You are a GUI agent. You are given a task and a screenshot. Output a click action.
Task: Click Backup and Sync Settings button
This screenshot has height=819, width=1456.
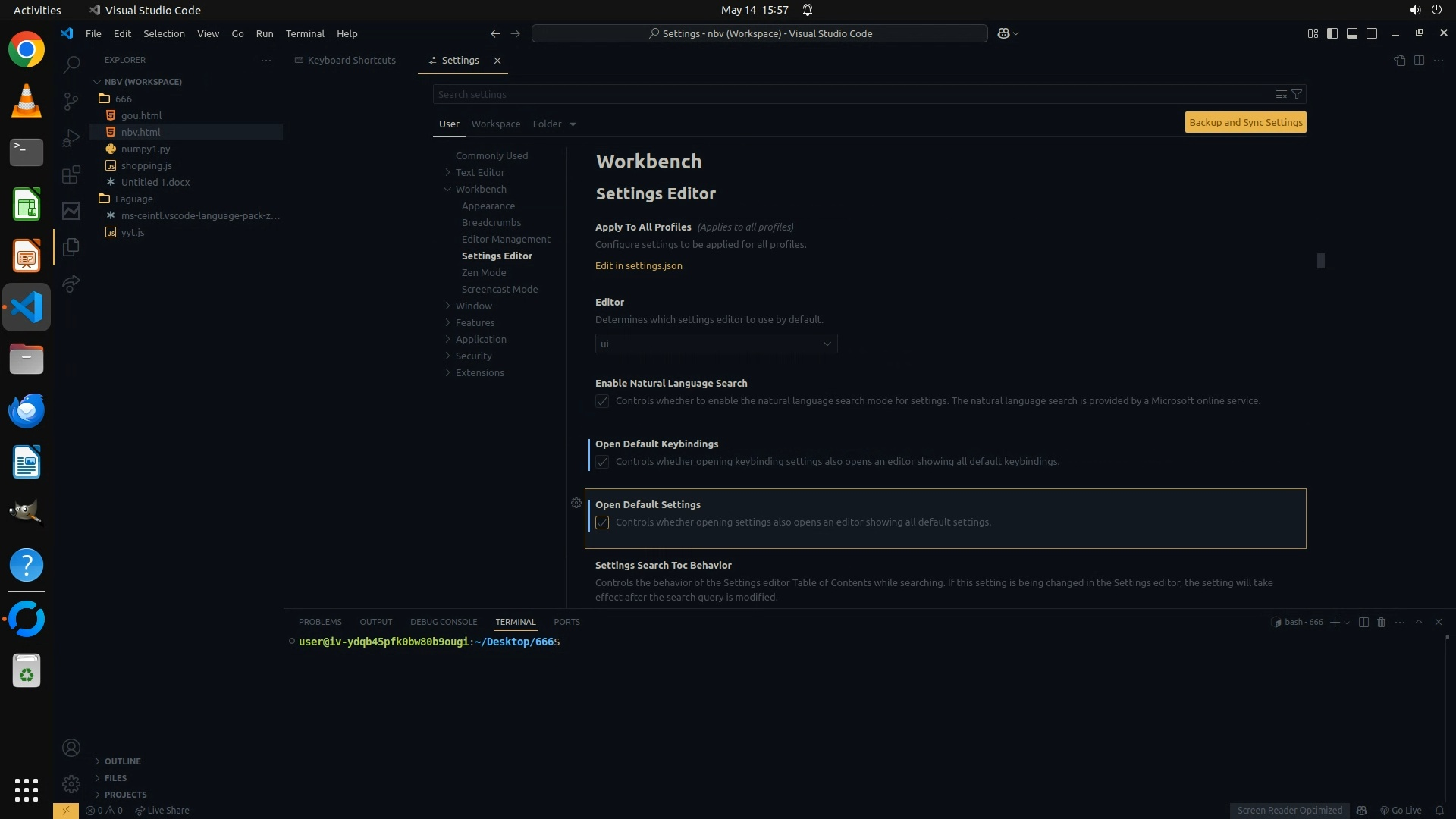[1245, 122]
